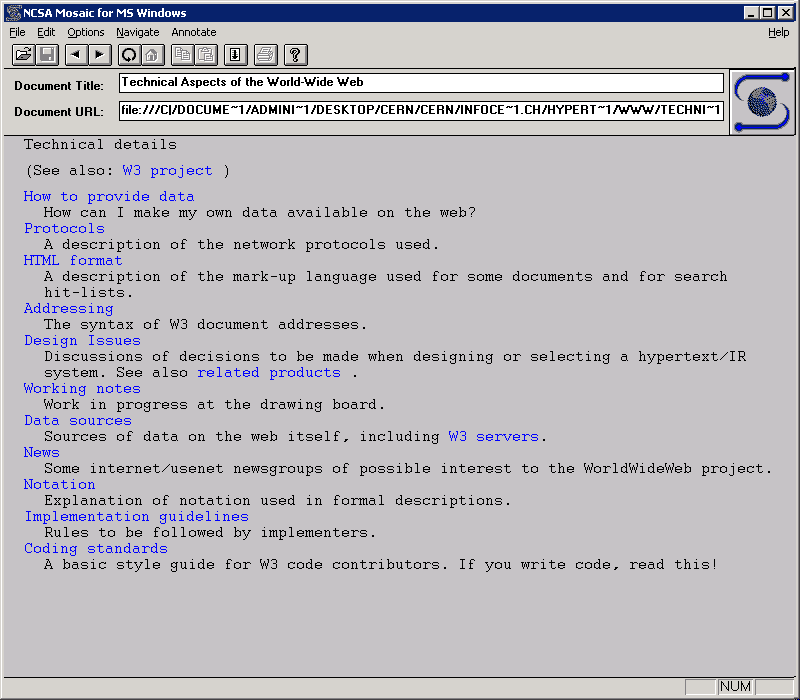Open the Notation link

(59, 484)
